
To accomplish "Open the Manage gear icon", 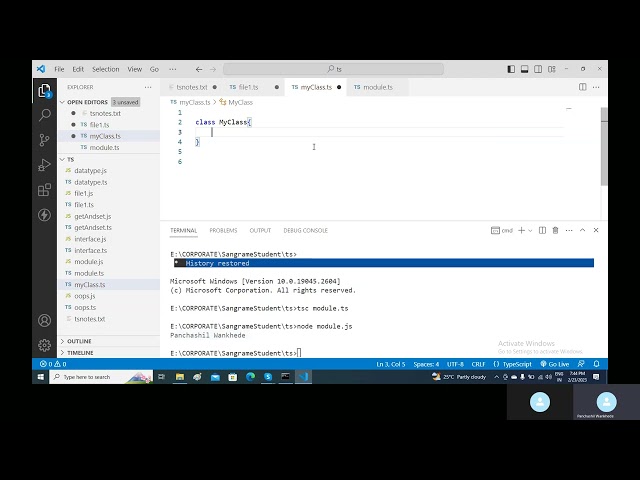I will 44,345.
